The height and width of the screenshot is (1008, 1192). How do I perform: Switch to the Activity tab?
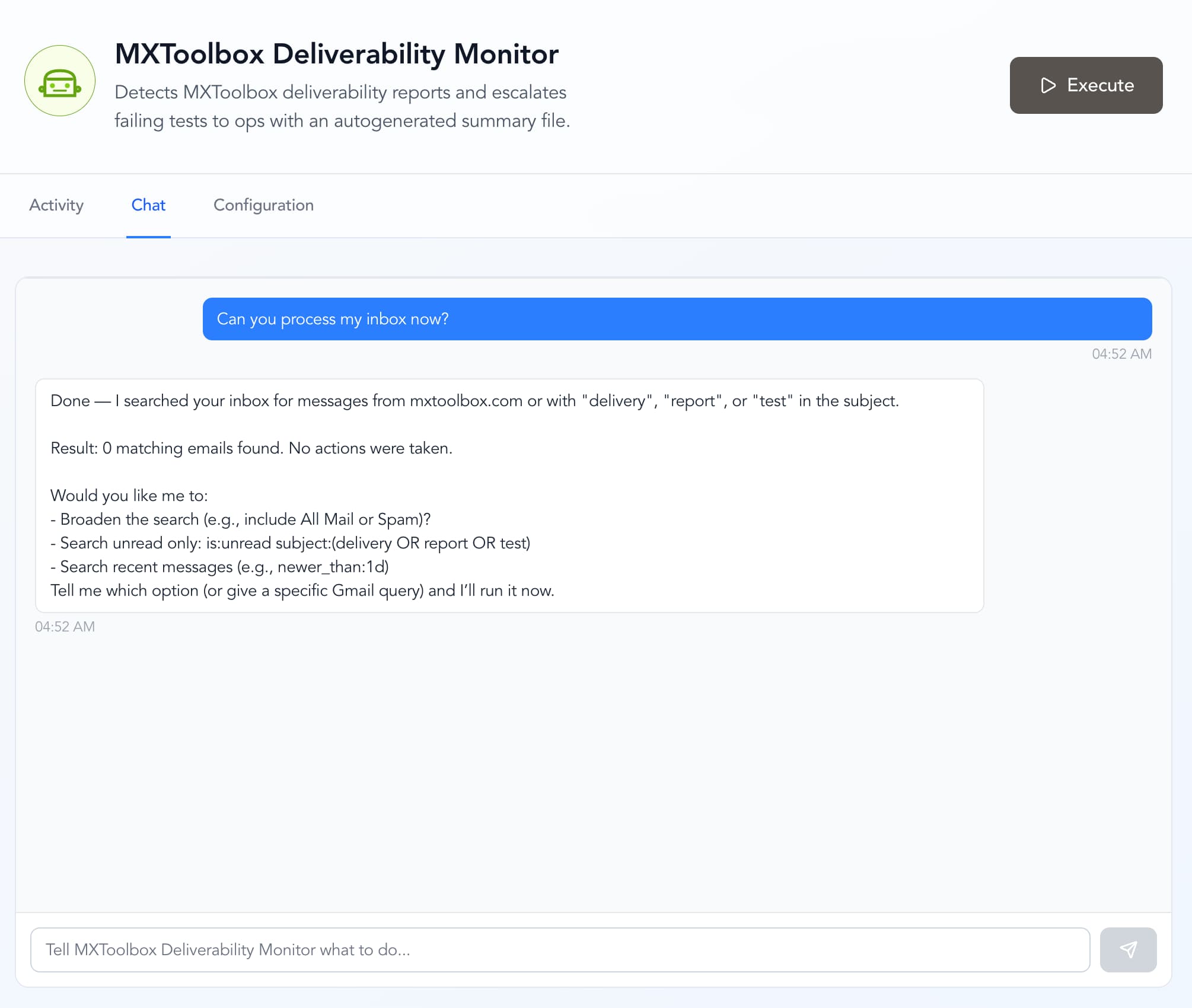[x=56, y=205]
